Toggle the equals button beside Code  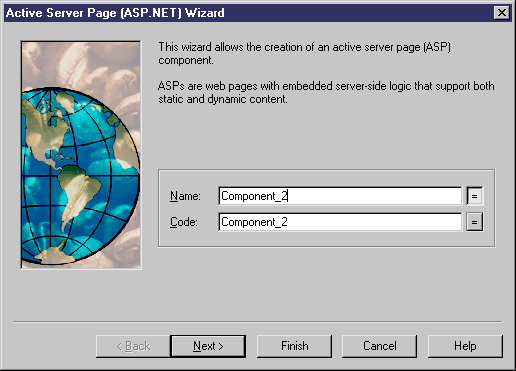click(x=474, y=222)
